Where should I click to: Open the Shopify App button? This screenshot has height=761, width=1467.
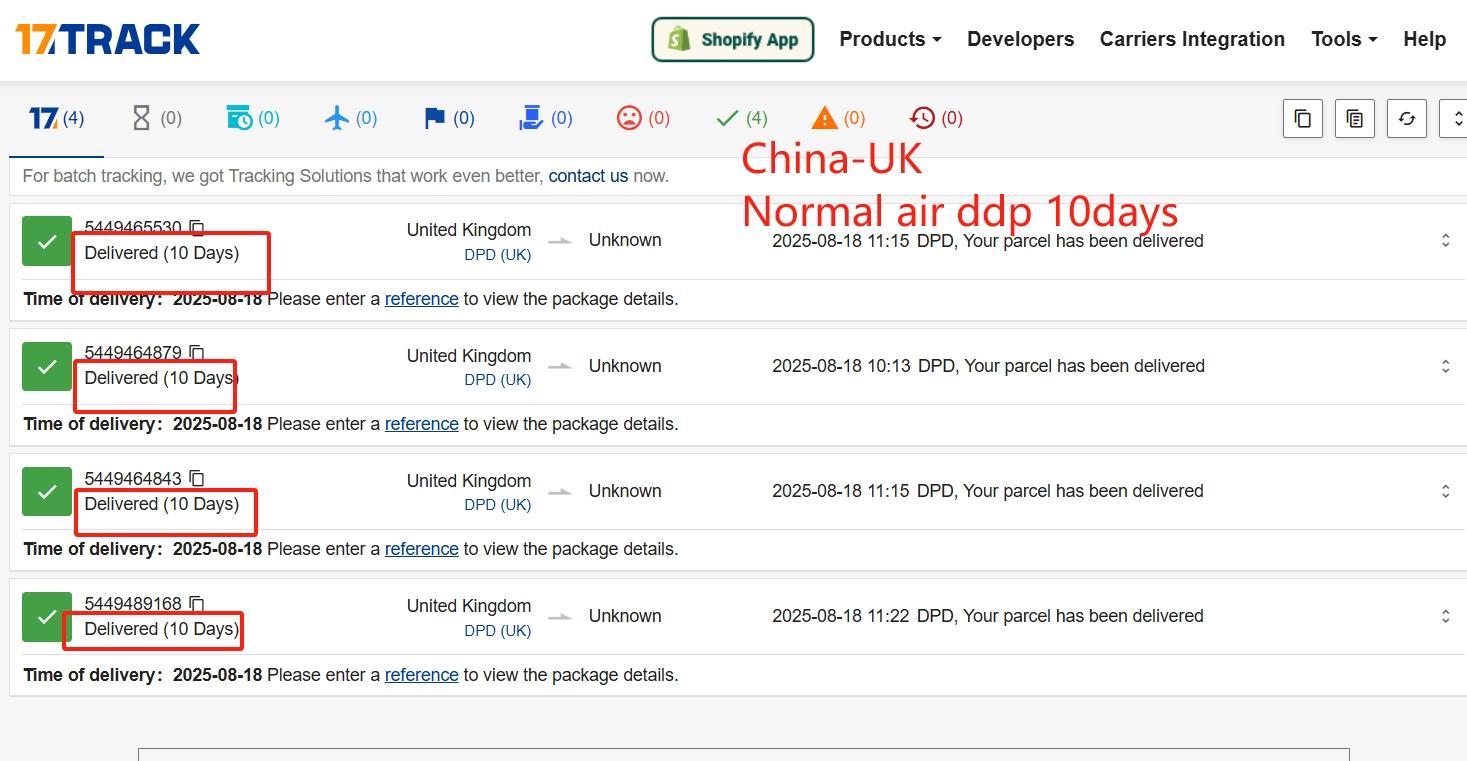[x=732, y=40]
